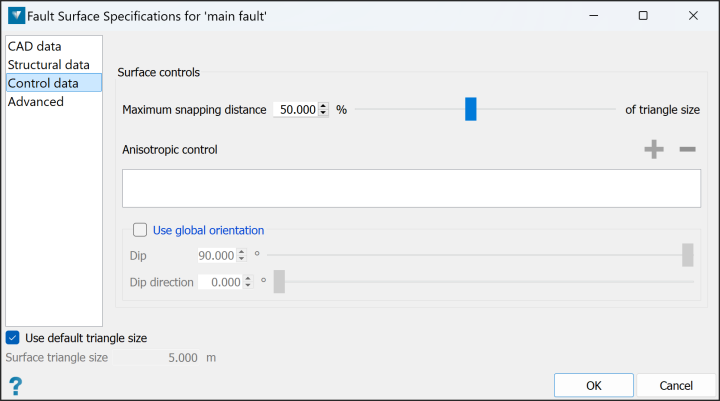The width and height of the screenshot is (720, 401).
Task: Click inside the Anisotropic control list box
Action: (x=411, y=188)
